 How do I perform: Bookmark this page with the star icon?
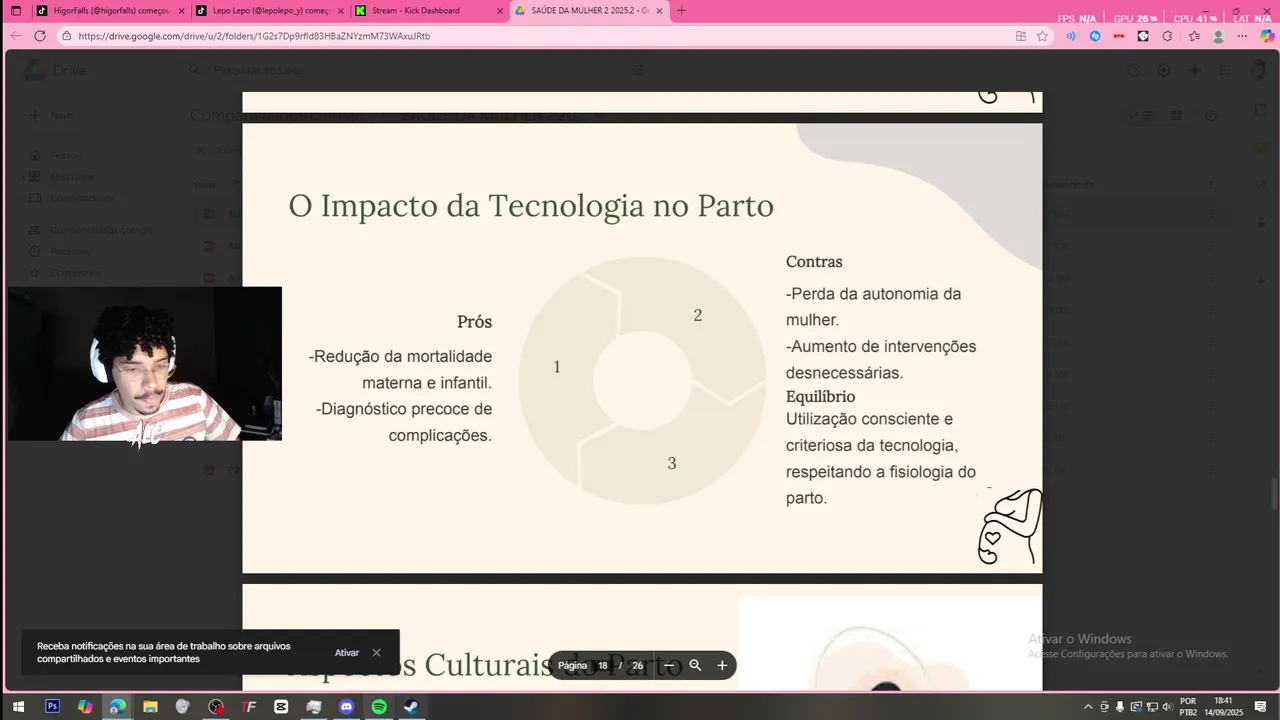[1043, 36]
